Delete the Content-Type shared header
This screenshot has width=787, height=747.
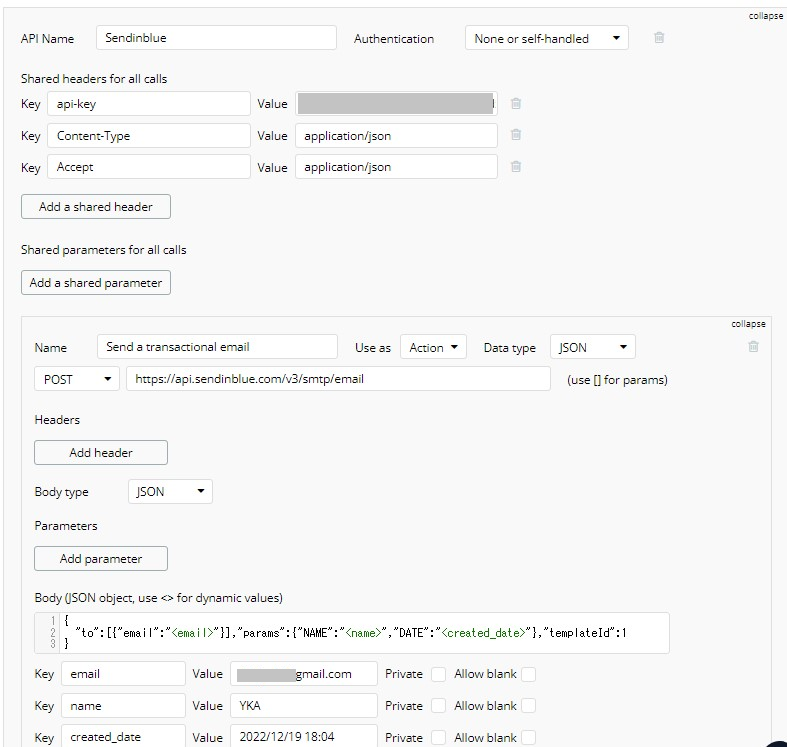click(x=515, y=135)
